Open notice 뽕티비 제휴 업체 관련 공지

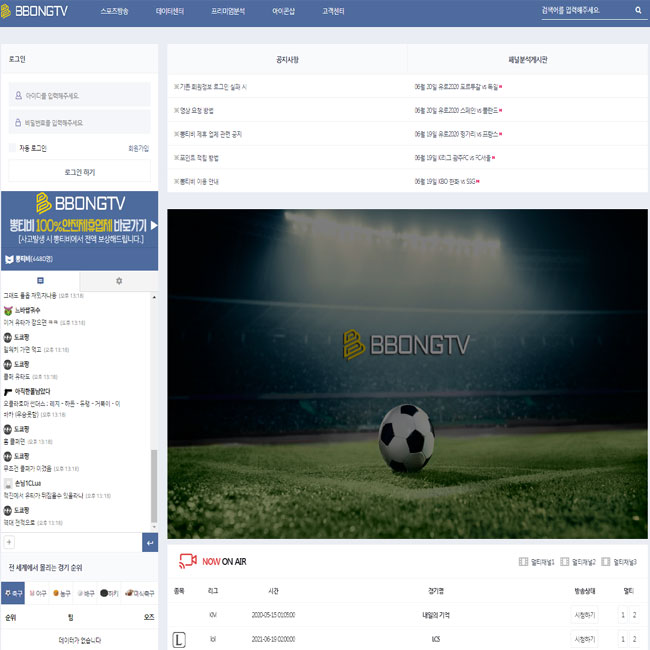tap(208, 134)
